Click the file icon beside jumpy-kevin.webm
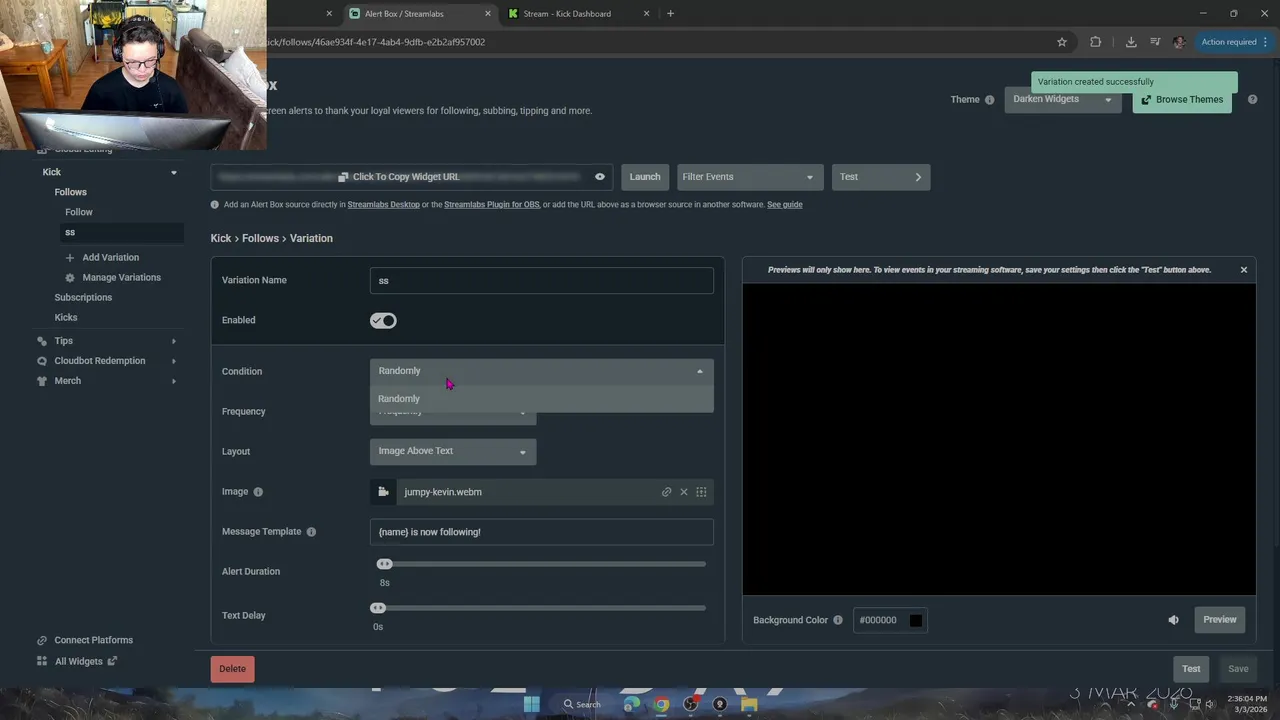This screenshot has height=720, width=1280. [x=383, y=492]
